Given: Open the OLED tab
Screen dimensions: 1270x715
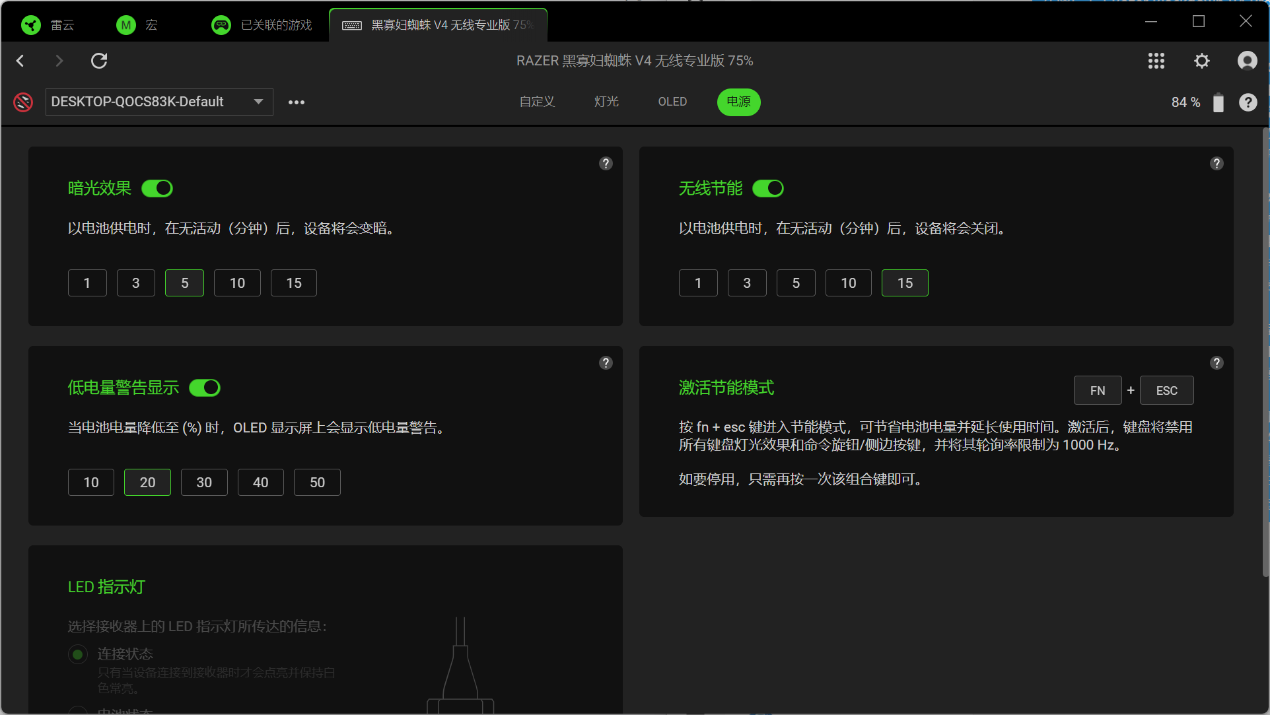Looking at the screenshot, I should click(672, 102).
